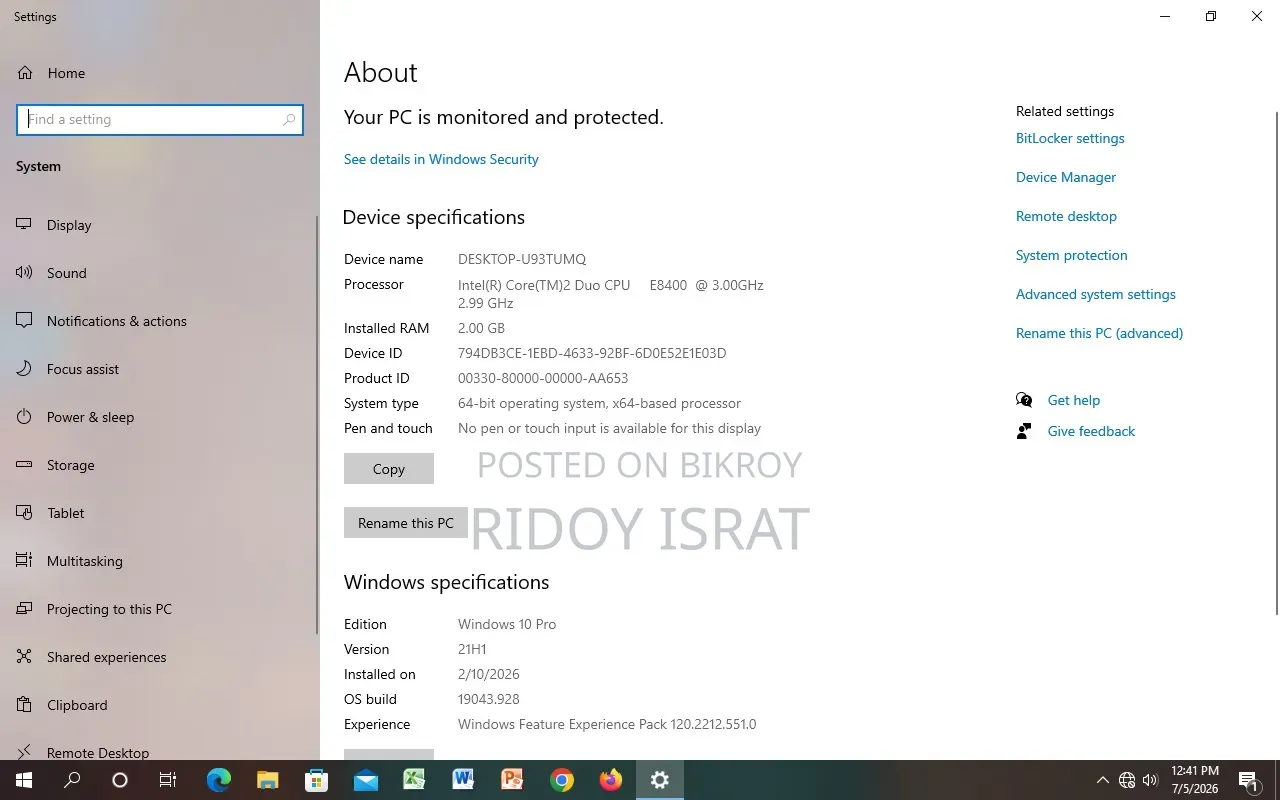Launch PowerPoint from the taskbar

click(x=512, y=780)
